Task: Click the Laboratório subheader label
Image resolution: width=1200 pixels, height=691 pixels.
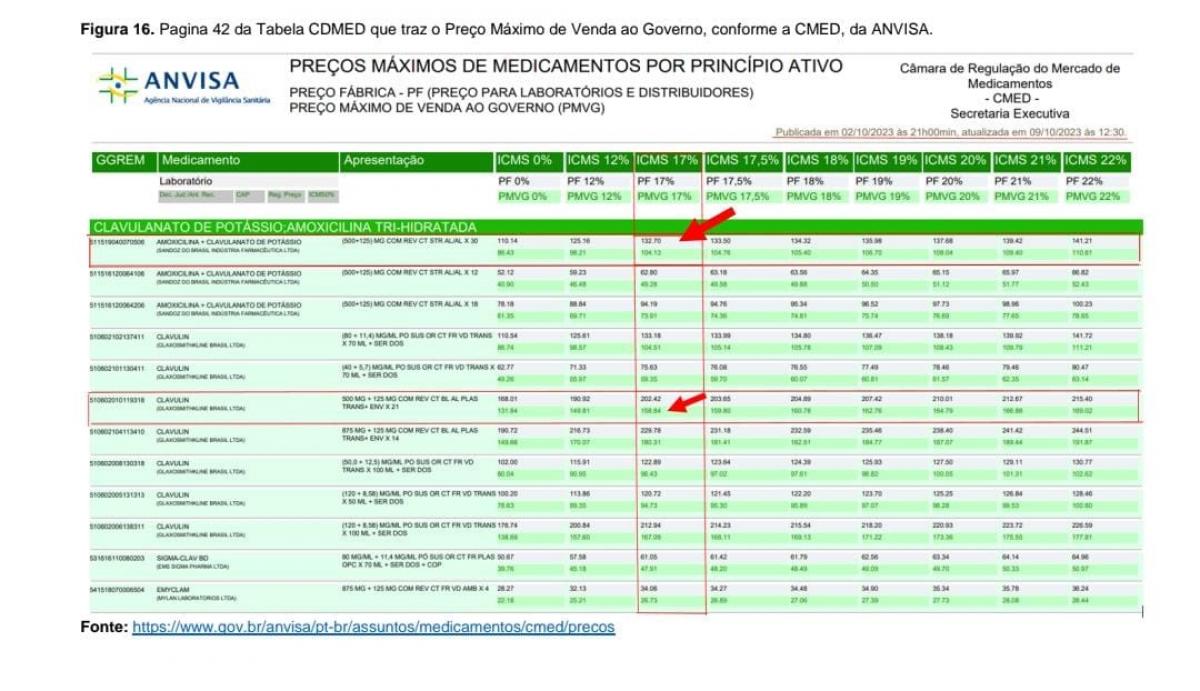Action: pos(186,182)
